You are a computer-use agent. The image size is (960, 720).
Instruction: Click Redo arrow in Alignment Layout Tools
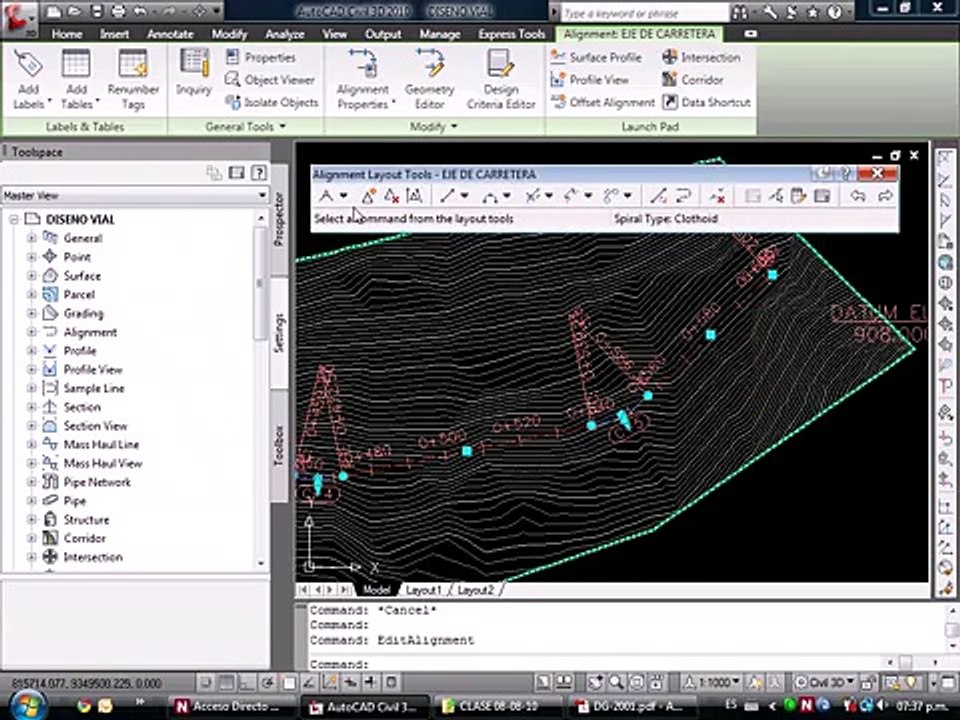(x=885, y=196)
